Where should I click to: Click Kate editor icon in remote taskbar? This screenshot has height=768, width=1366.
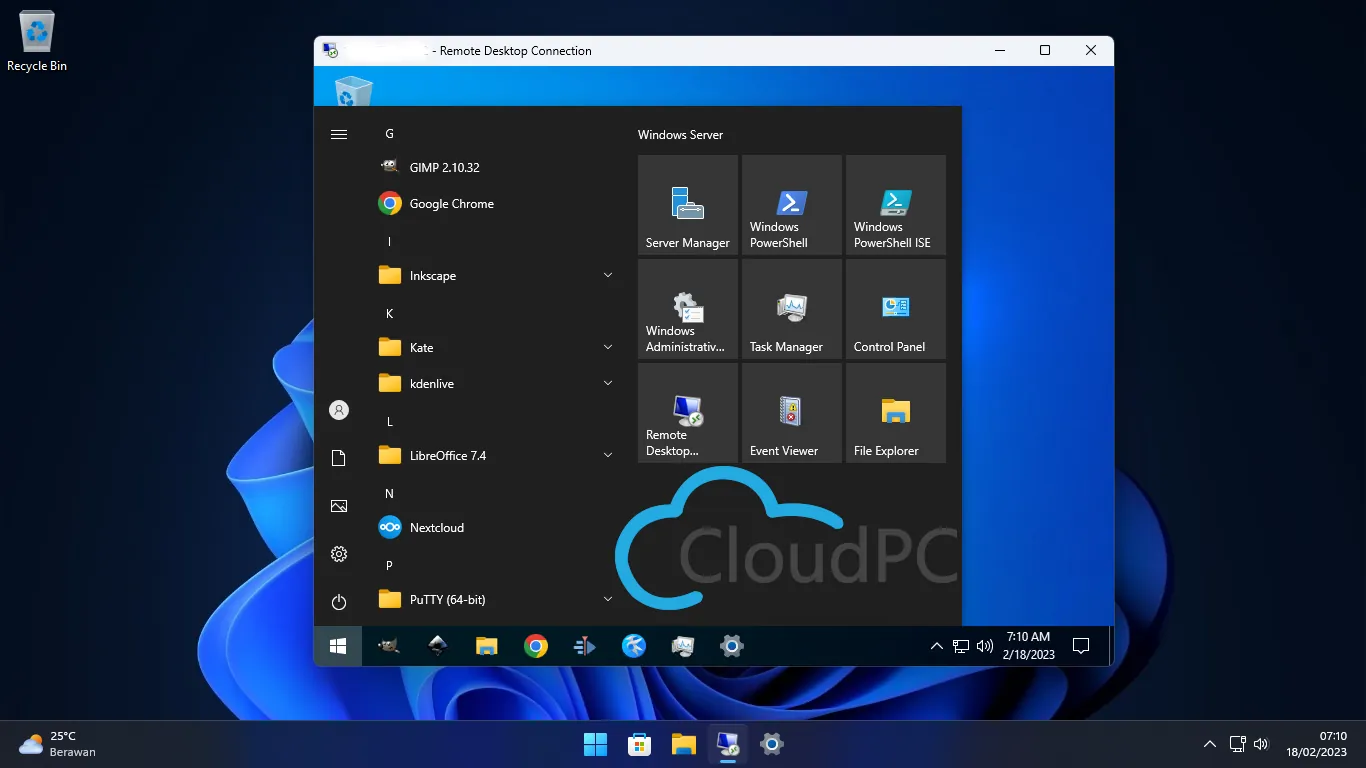(x=634, y=646)
